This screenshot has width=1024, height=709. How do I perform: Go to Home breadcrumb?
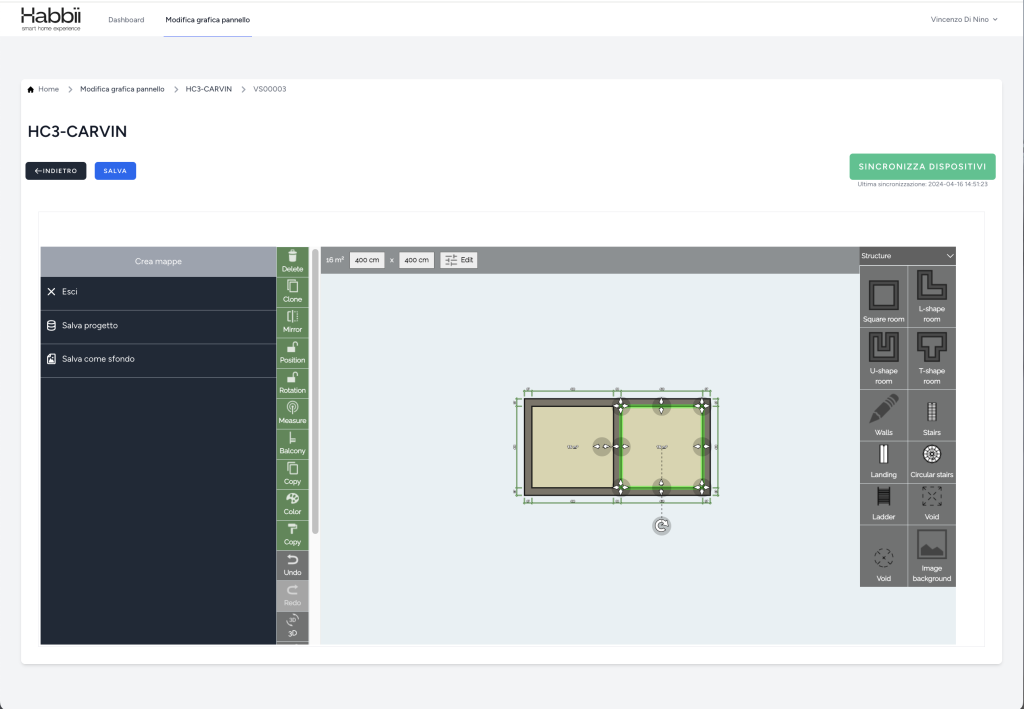coord(43,89)
